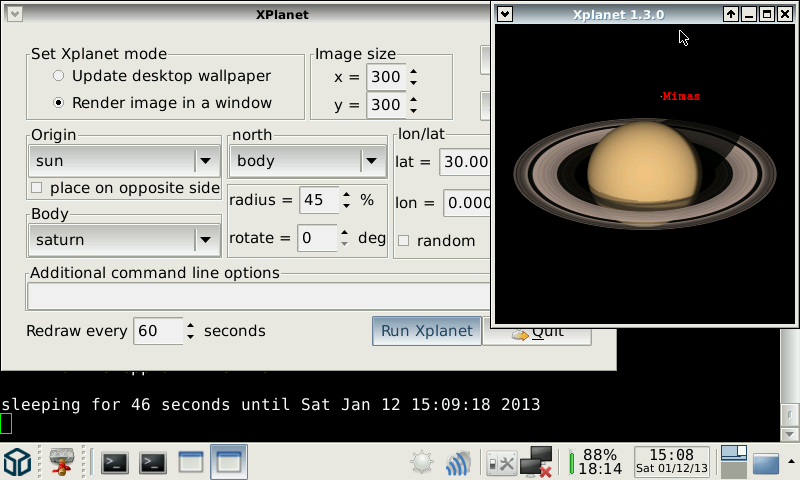The image size is (800, 480).
Task: Open the start menu cube icon
Action: [17, 462]
